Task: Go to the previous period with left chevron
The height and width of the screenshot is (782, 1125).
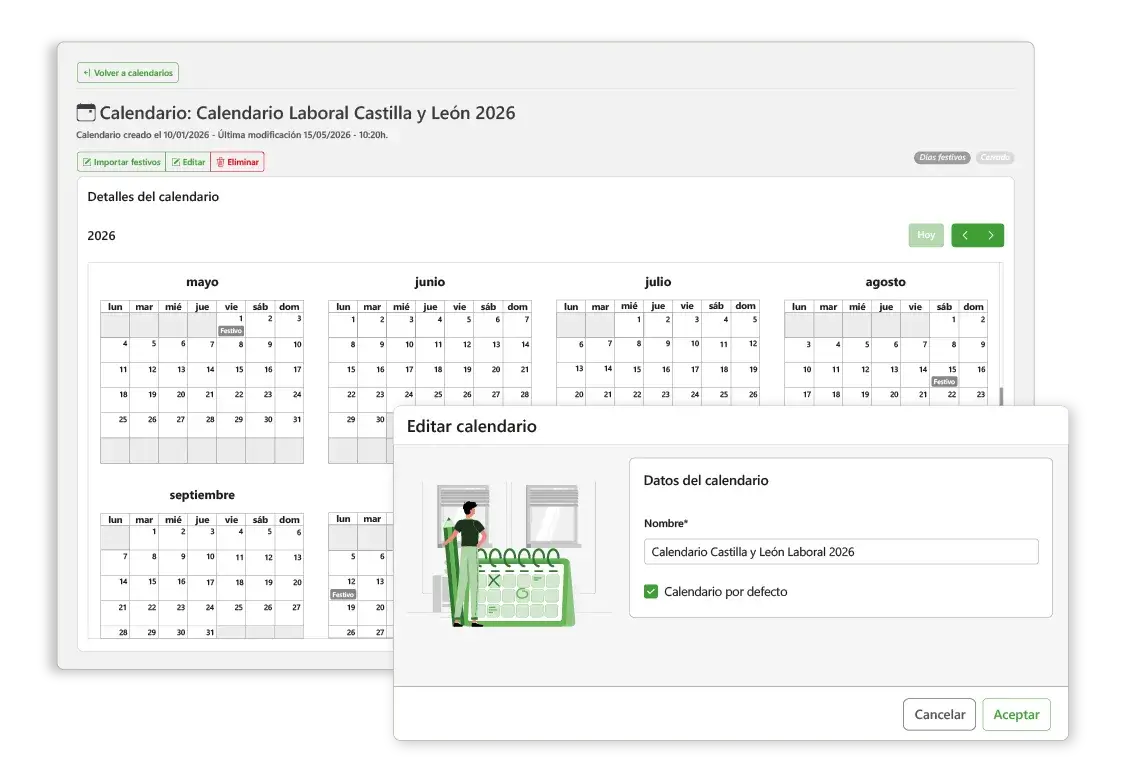Action: coord(965,235)
